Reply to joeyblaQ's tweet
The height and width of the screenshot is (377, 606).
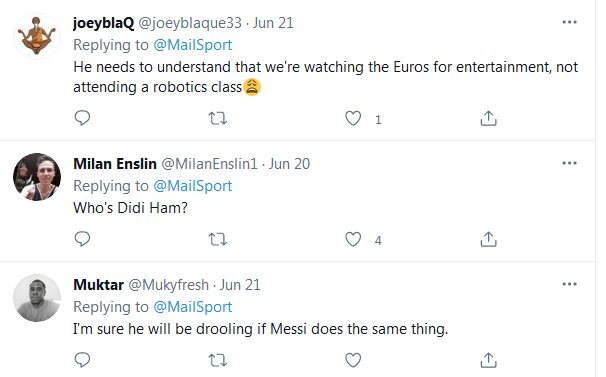point(82,118)
